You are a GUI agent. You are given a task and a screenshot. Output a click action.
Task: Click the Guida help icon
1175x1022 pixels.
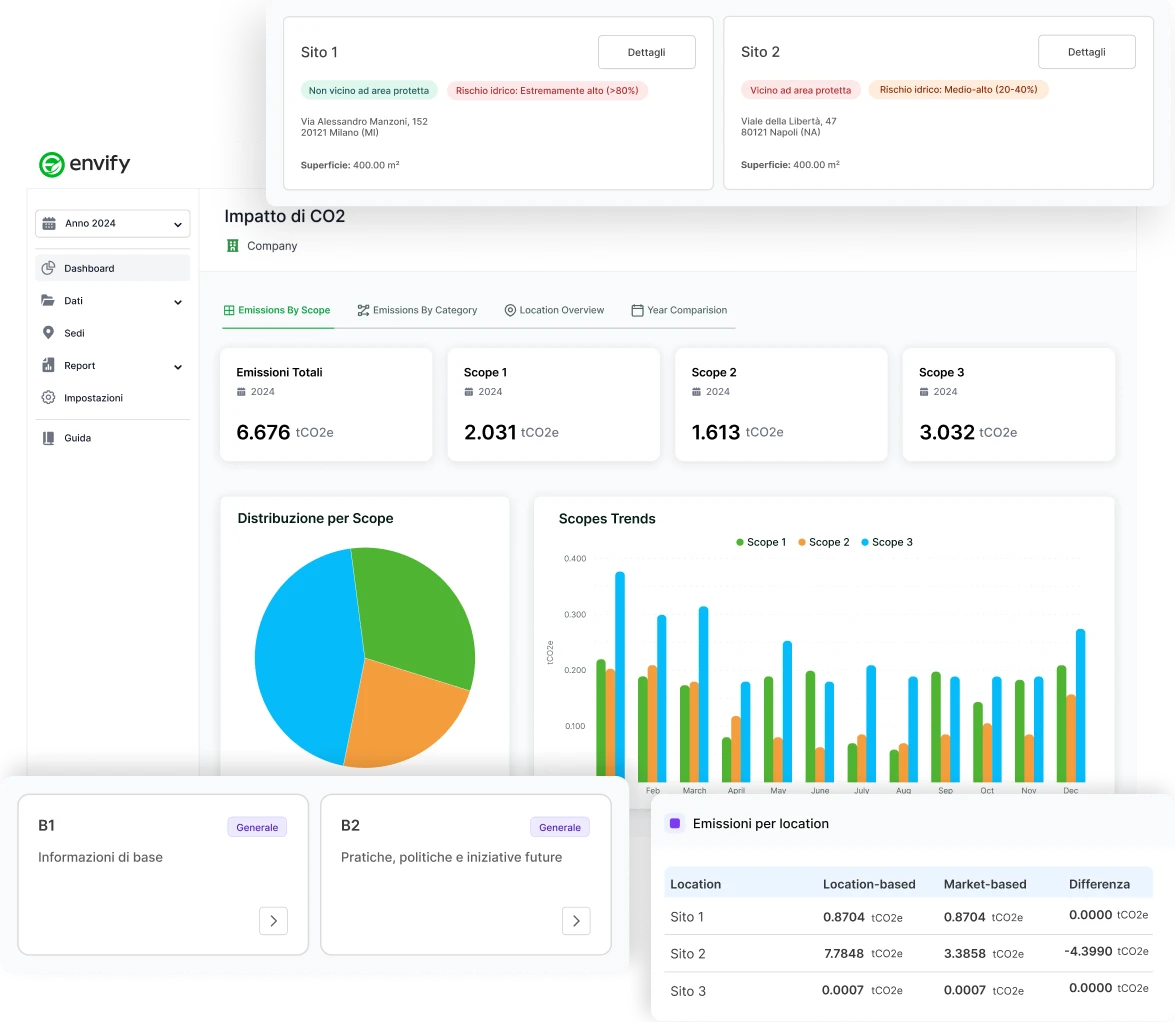tap(48, 437)
